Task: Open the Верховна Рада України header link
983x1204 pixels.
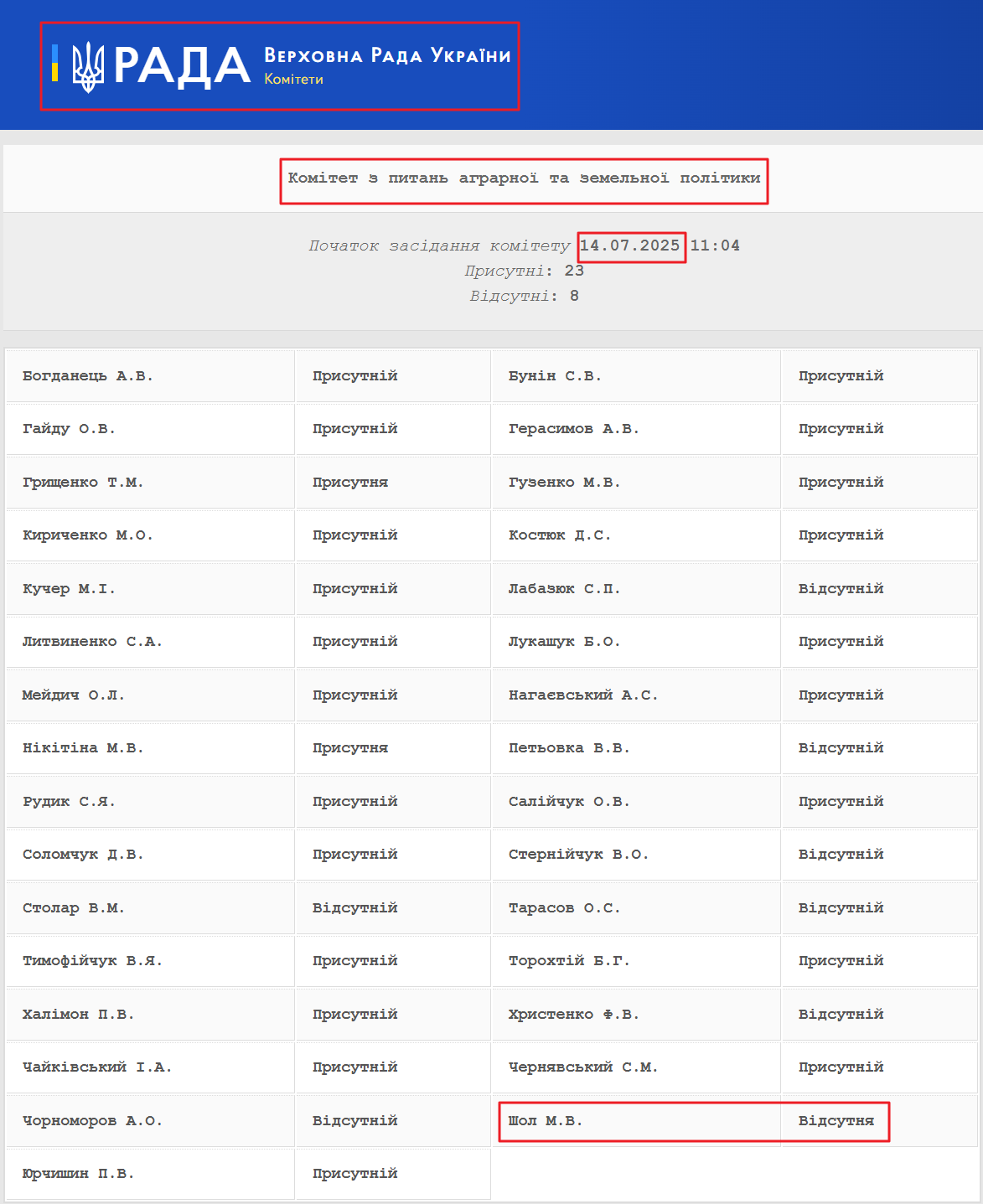Action: tap(387, 55)
